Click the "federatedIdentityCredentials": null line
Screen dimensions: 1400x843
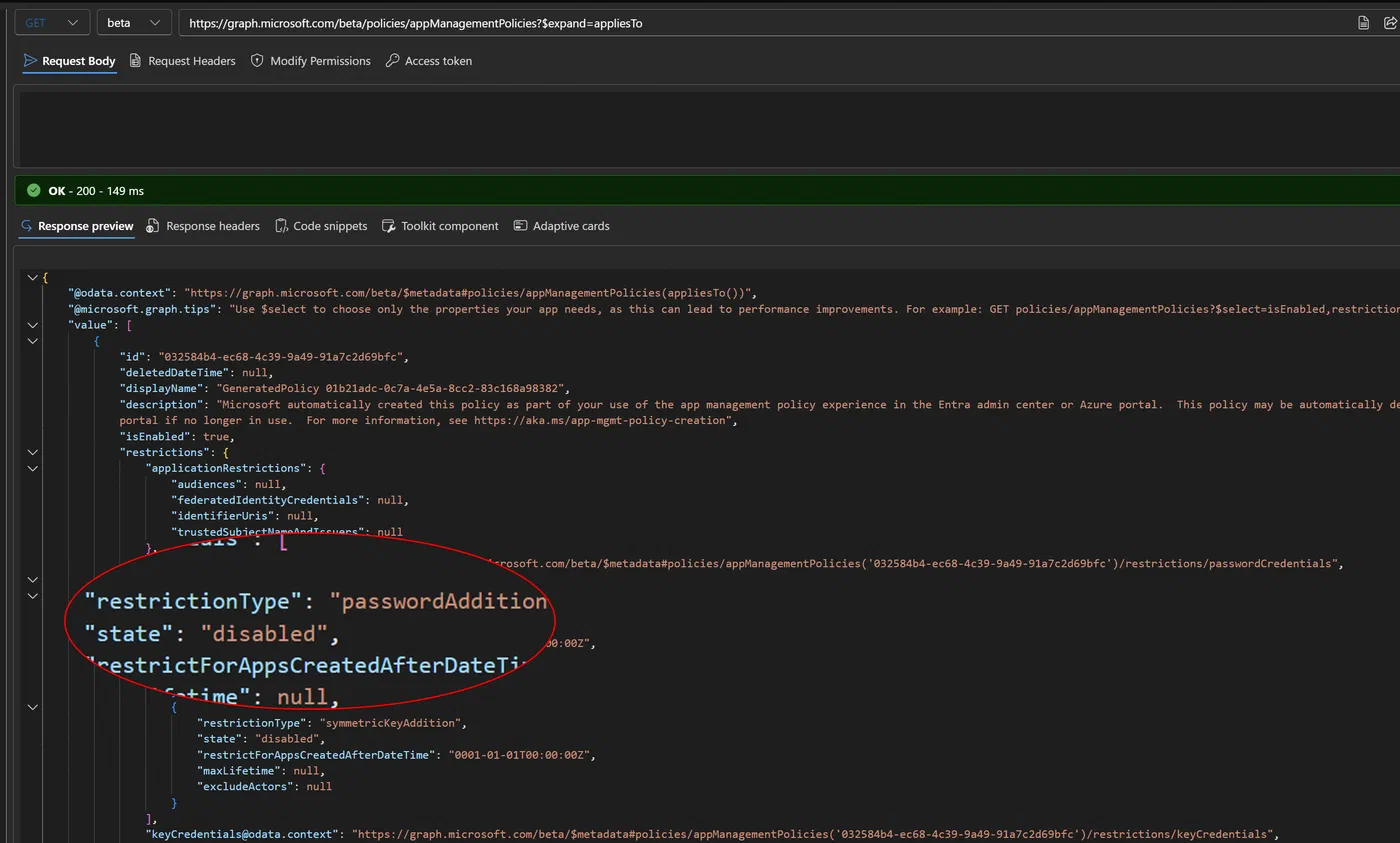click(290, 500)
